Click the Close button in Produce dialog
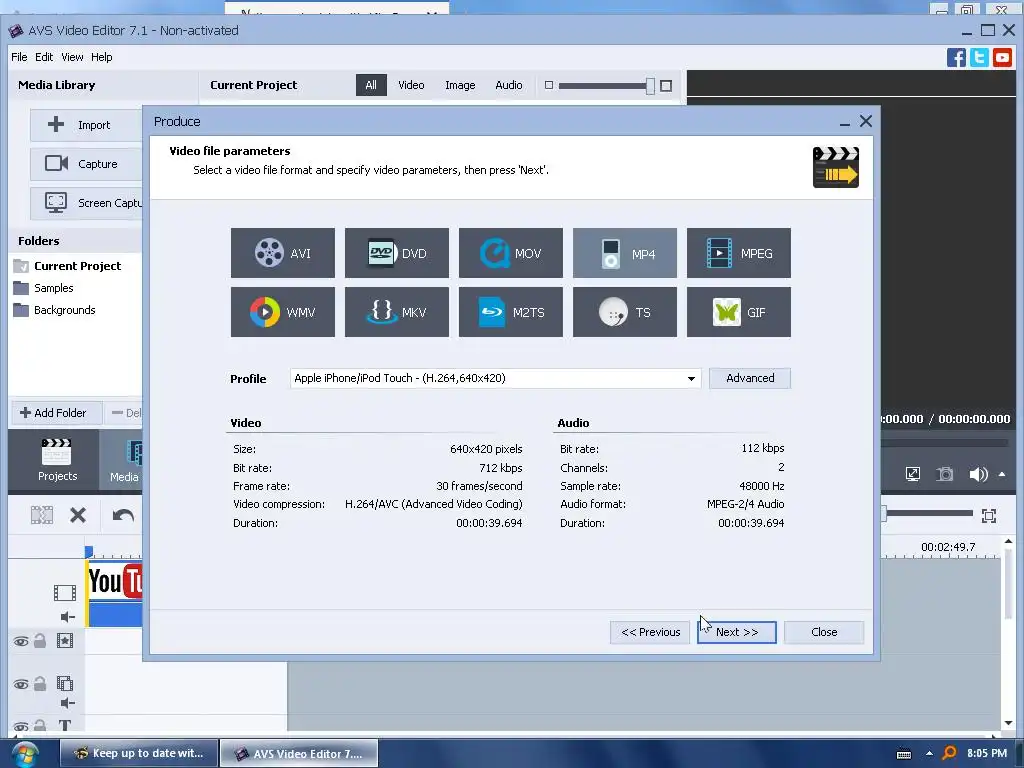This screenshot has height=768, width=1024. 824,632
